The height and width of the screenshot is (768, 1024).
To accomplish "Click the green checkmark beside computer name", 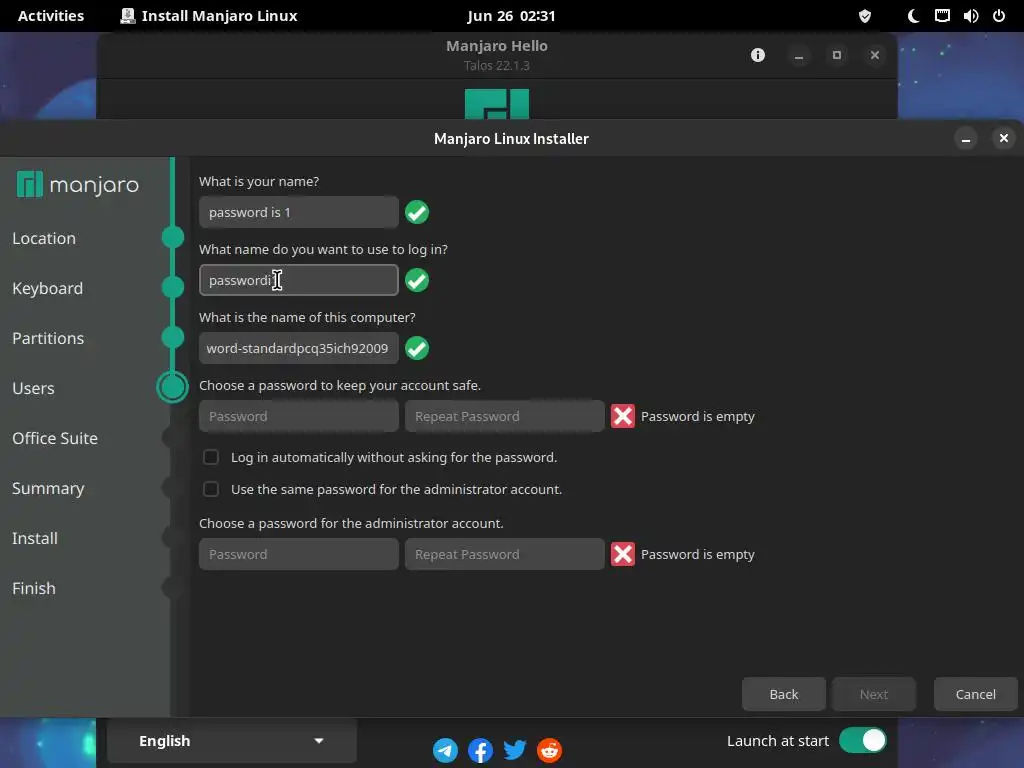I will point(417,348).
